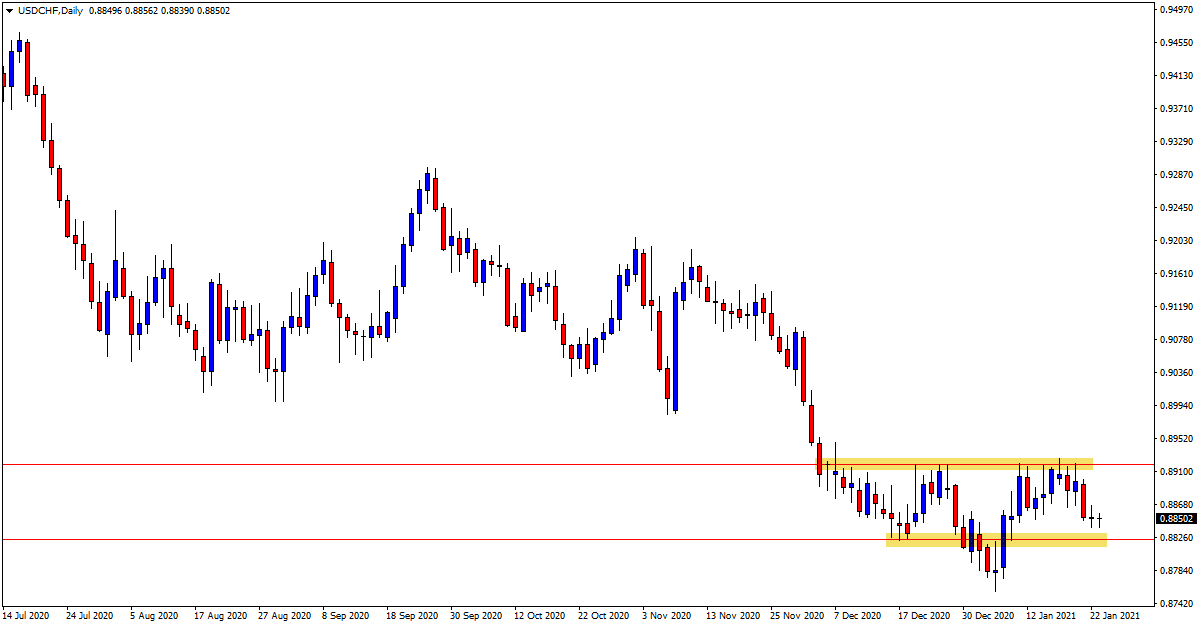Click the low price value 0.88390
Image resolution: width=1200 pixels, height=627 pixels.
click(178, 11)
